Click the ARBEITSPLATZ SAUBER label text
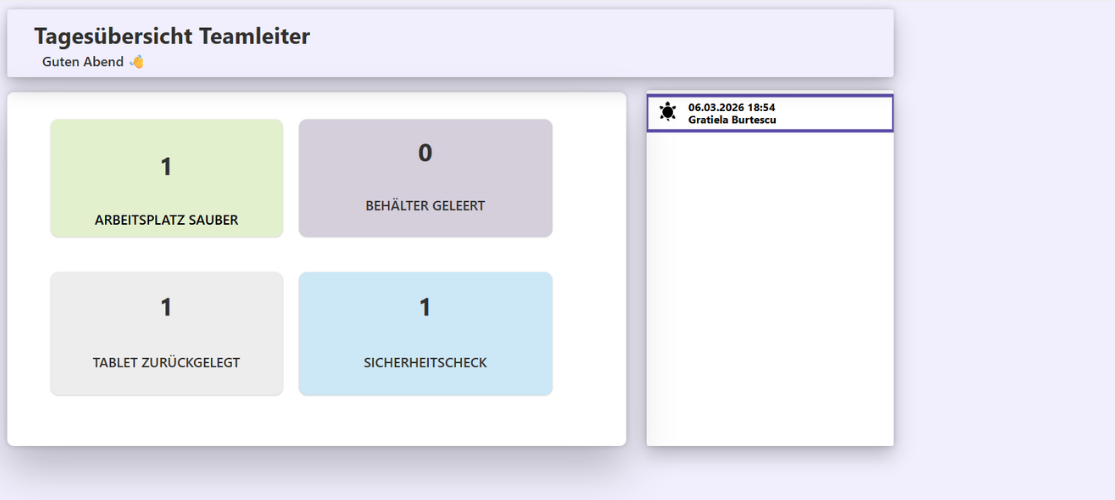The height and width of the screenshot is (500, 1115). (166, 220)
